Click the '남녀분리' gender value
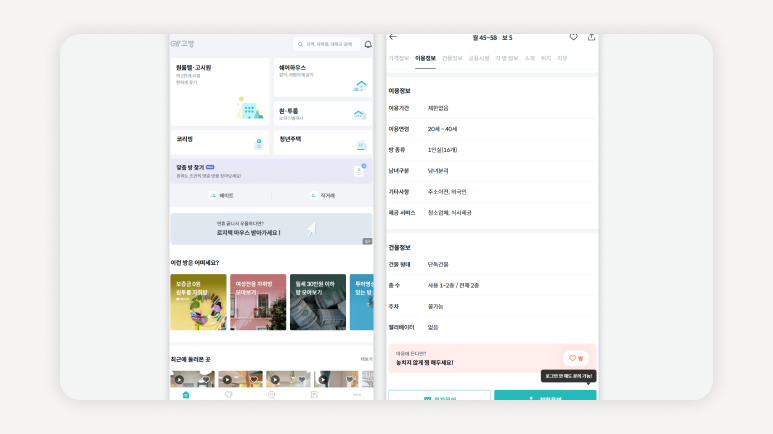This screenshot has height=434, width=773. tap(438, 171)
